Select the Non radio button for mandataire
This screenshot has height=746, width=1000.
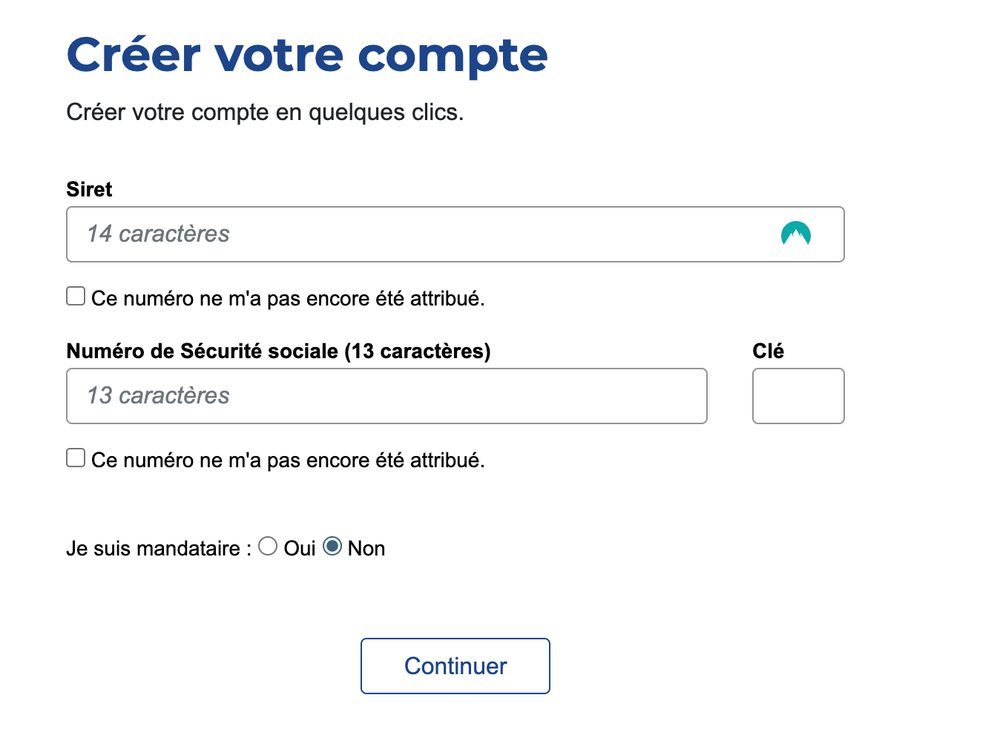(x=332, y=546)
